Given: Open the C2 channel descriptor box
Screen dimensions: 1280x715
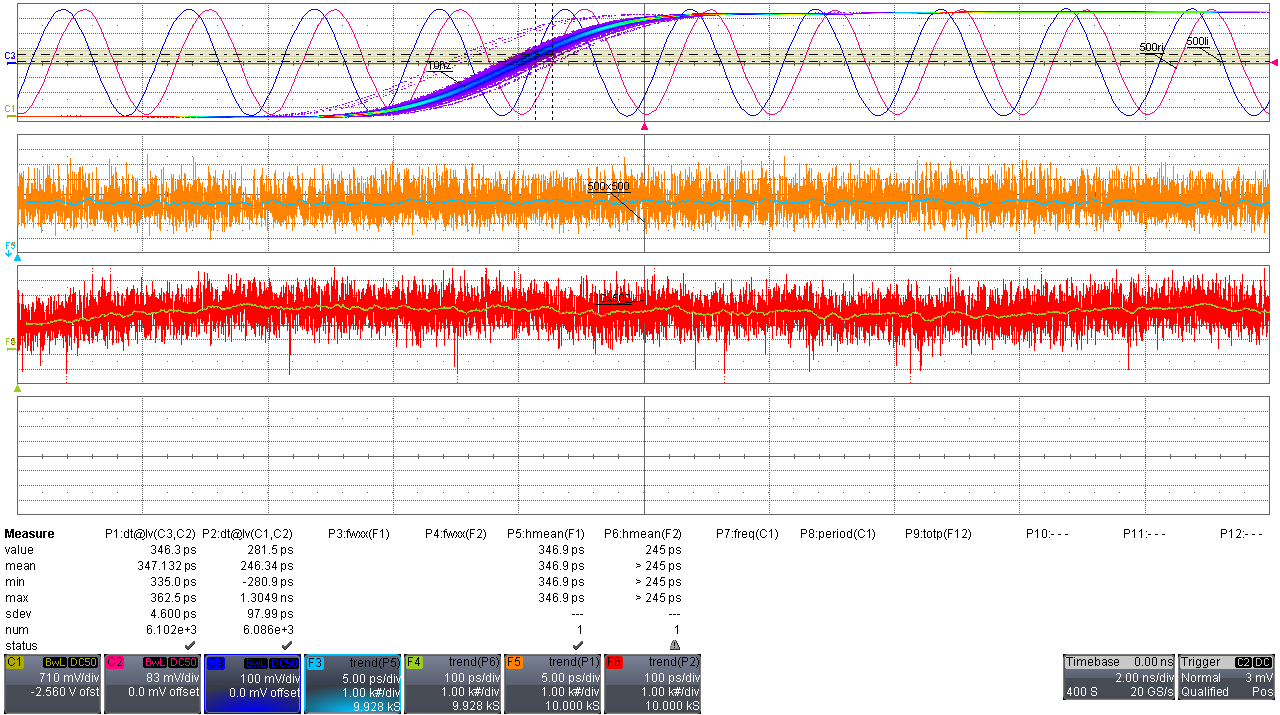Looking at the screenshot, I should point(152,684).
